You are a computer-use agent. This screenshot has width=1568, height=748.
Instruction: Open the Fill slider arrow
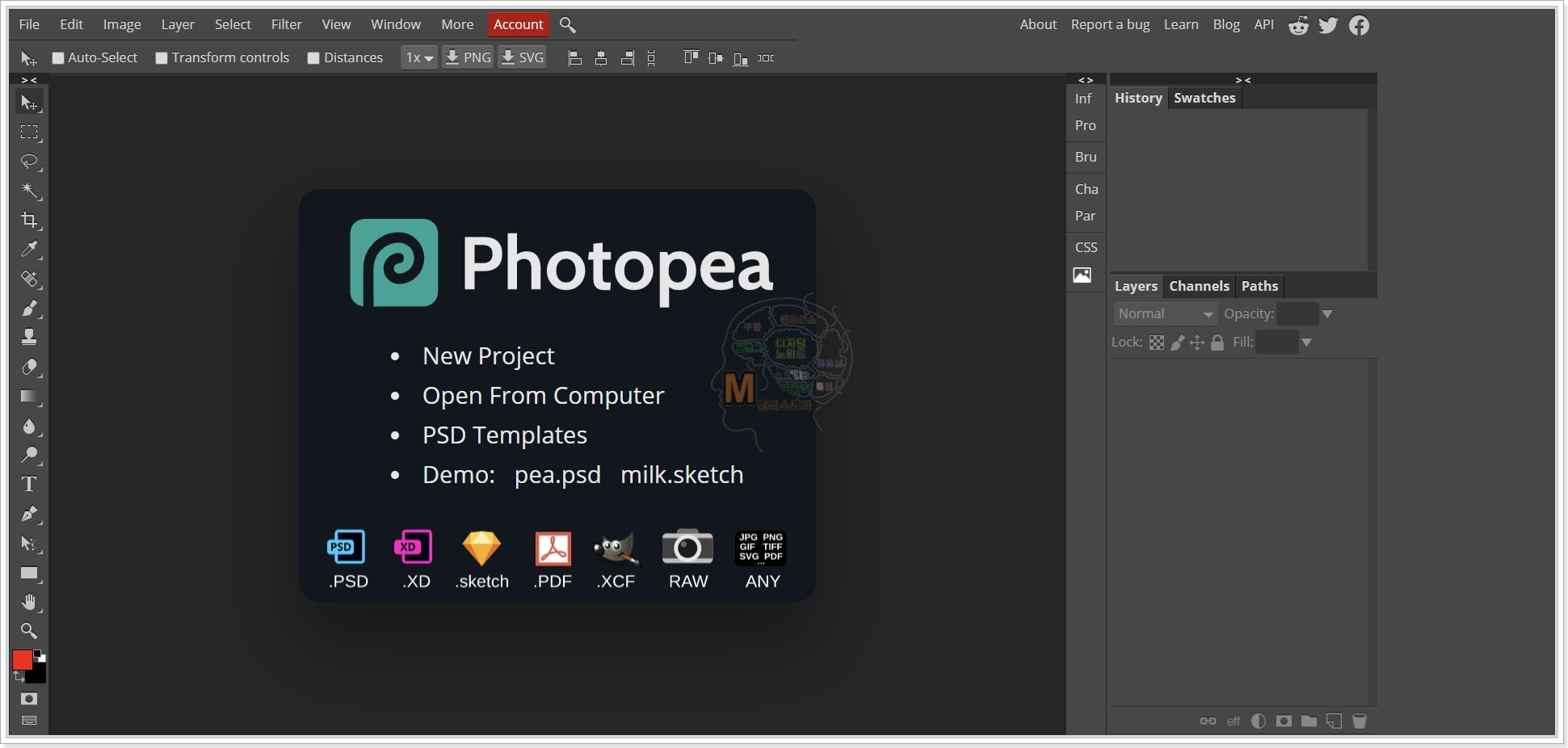(x=1306, y=342)
